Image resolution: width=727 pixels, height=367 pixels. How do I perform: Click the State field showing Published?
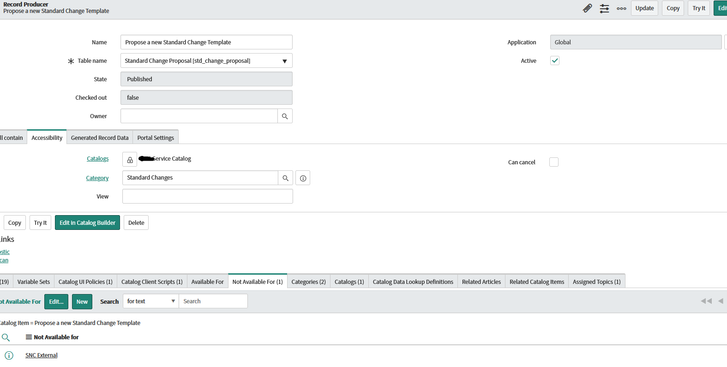pos(206,79)
